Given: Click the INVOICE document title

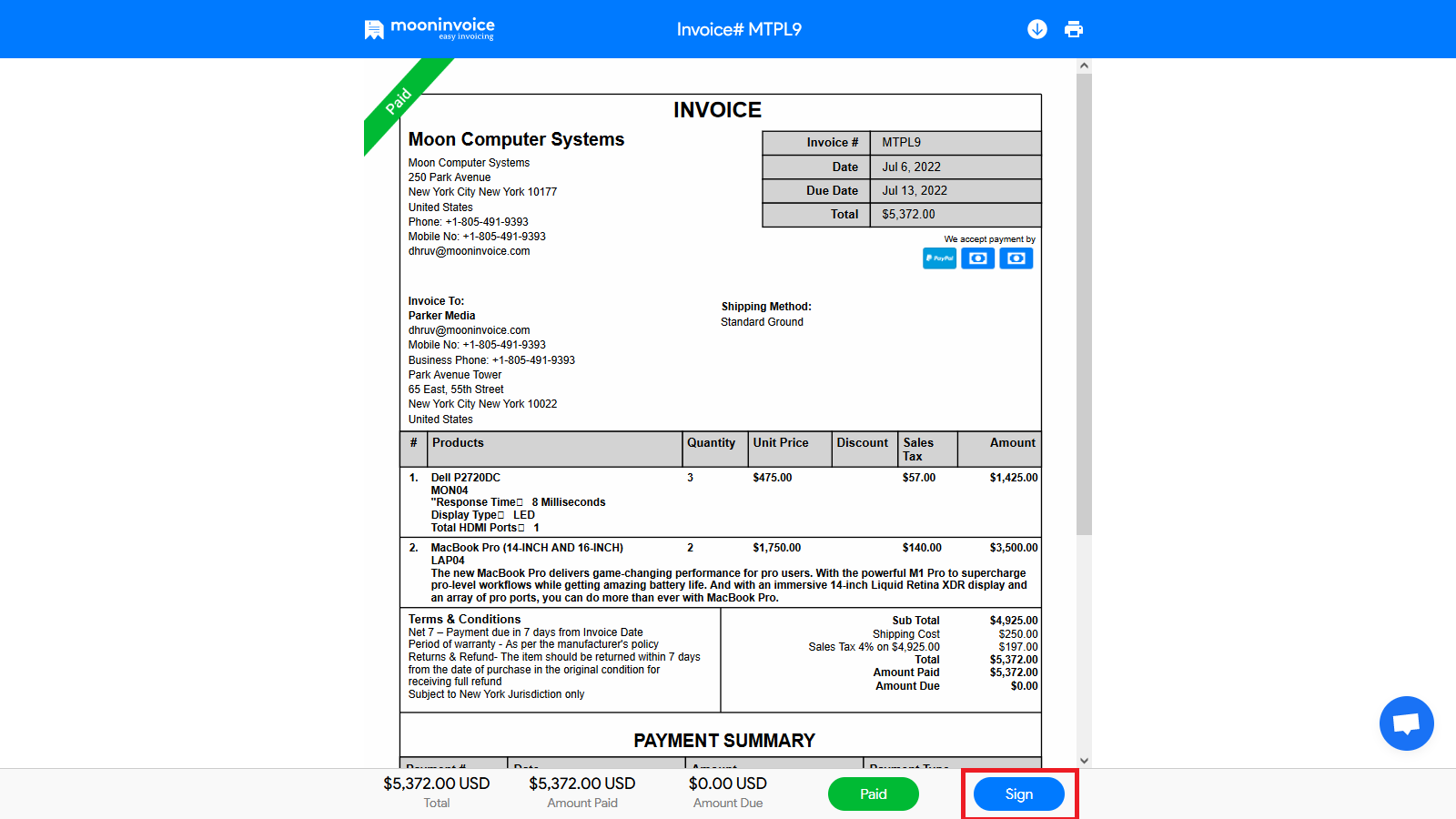Looking at the screenshot, I should pyautogui.click(x=717, y=110).
